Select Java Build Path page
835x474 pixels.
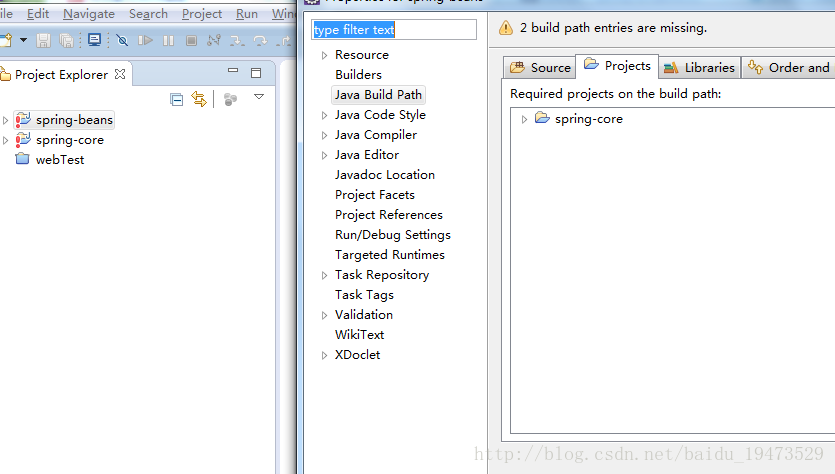coord(378,95)
